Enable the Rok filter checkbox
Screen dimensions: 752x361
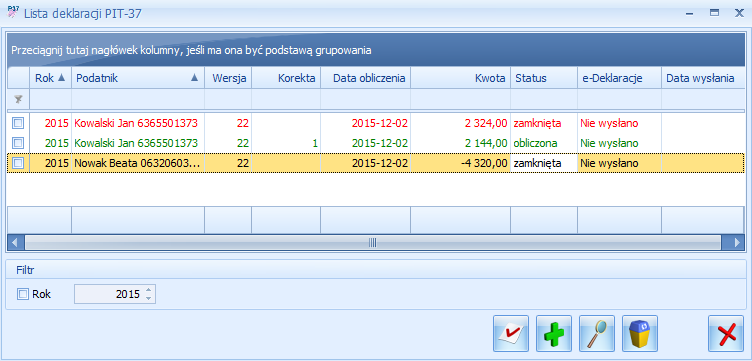[x=23, y=294]
